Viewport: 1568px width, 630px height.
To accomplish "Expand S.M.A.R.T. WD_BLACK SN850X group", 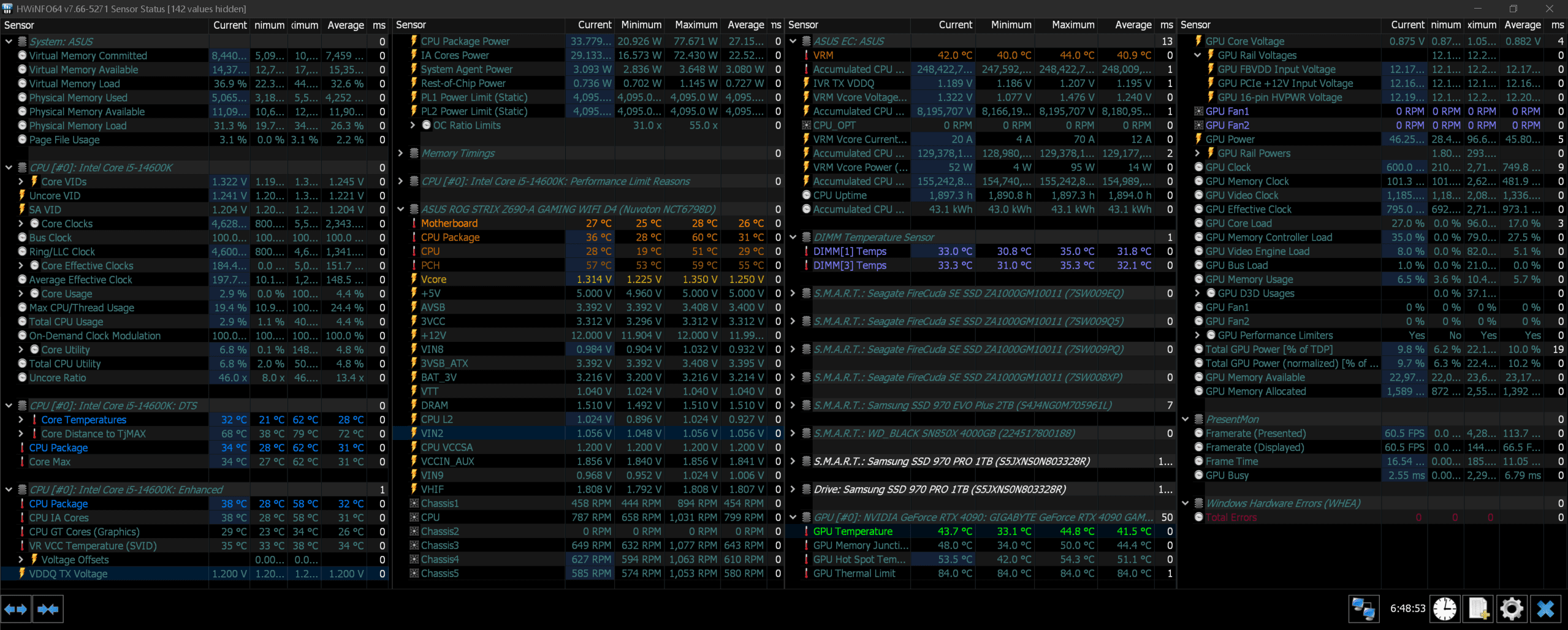I will (x=793, y=433).
